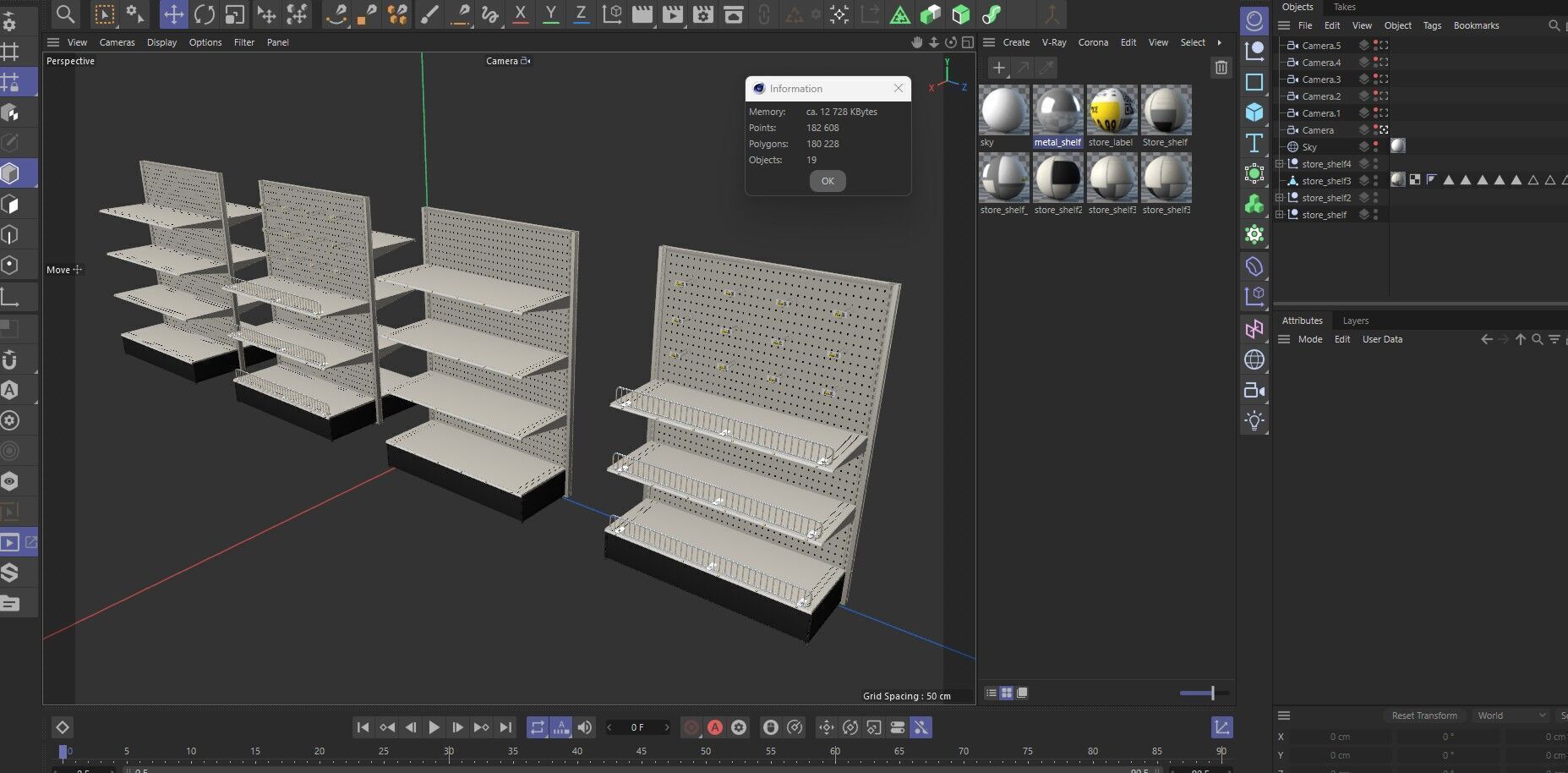Expand the material manager menu overflow arrow
1568x773 pixels.
[1219, 42]
